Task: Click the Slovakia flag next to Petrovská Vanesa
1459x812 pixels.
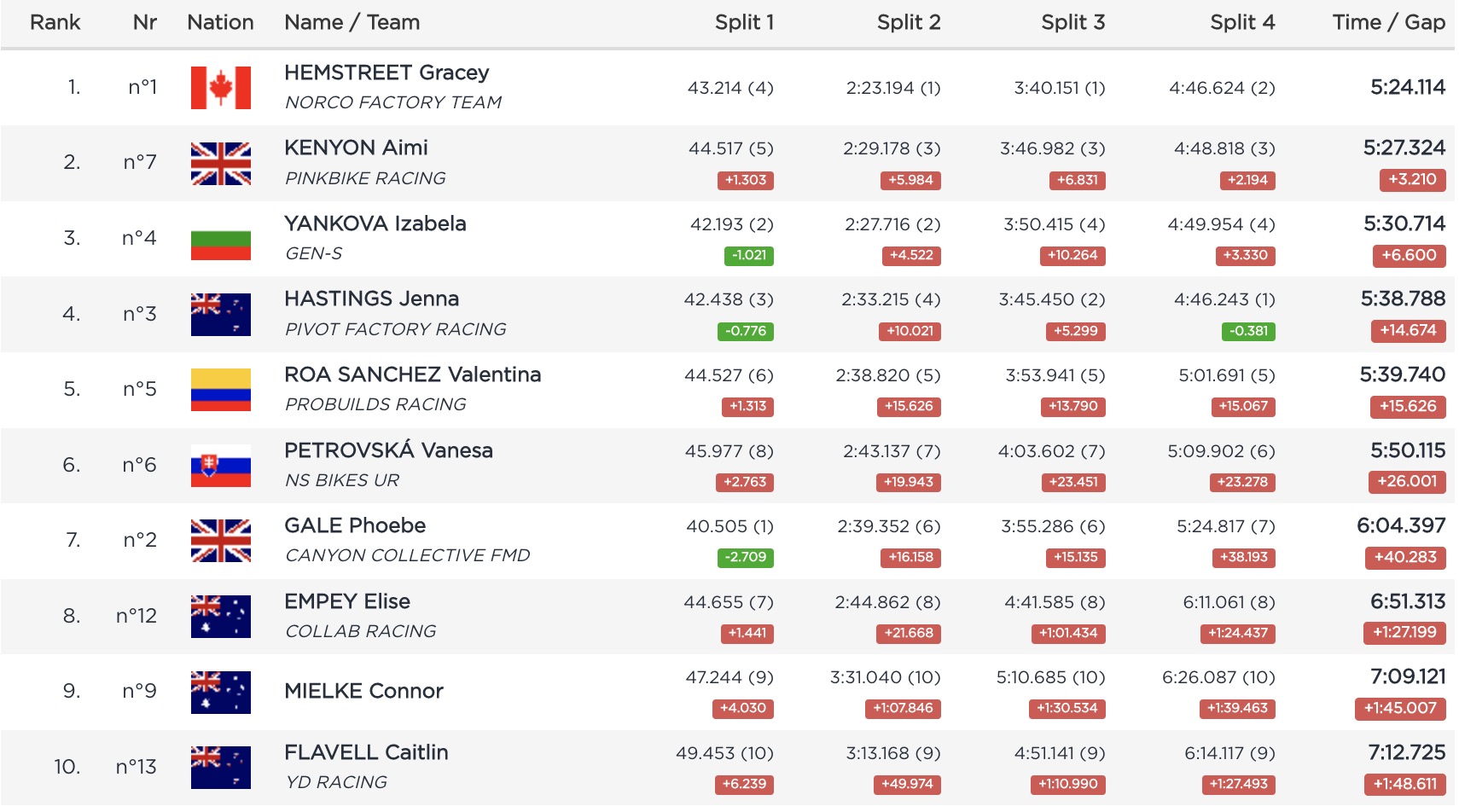Action: 220,466
